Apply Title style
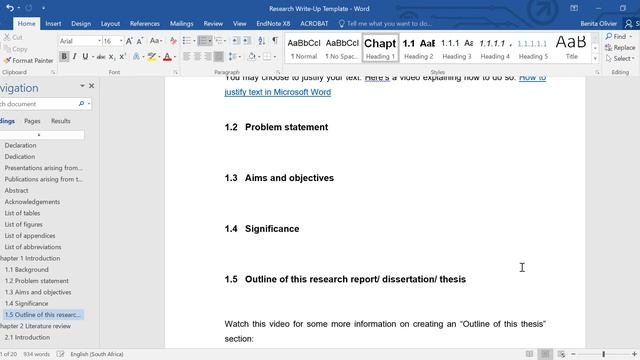Viewport: 640px width, 360px height. [571, 48]
